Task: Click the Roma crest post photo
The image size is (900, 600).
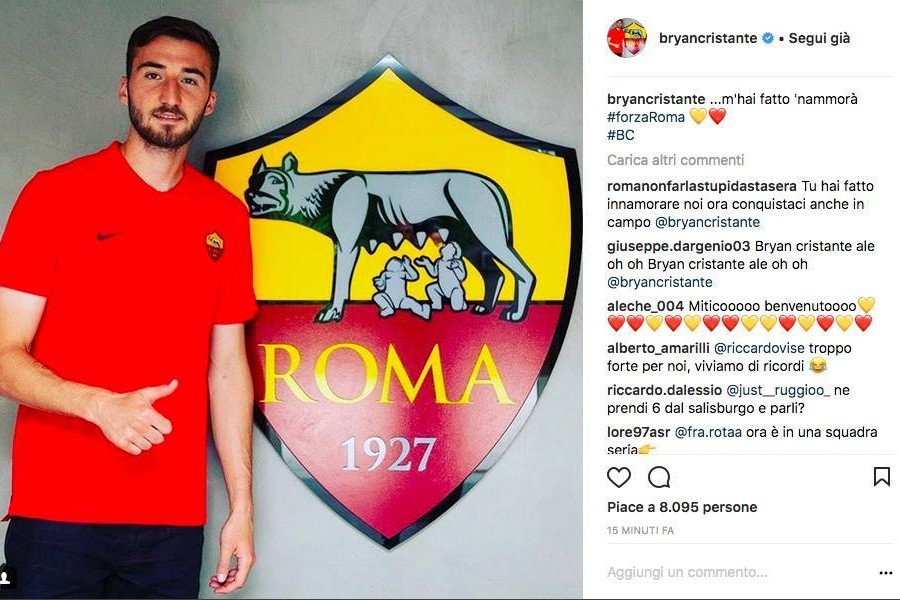Action: click(x=291, y=300)
